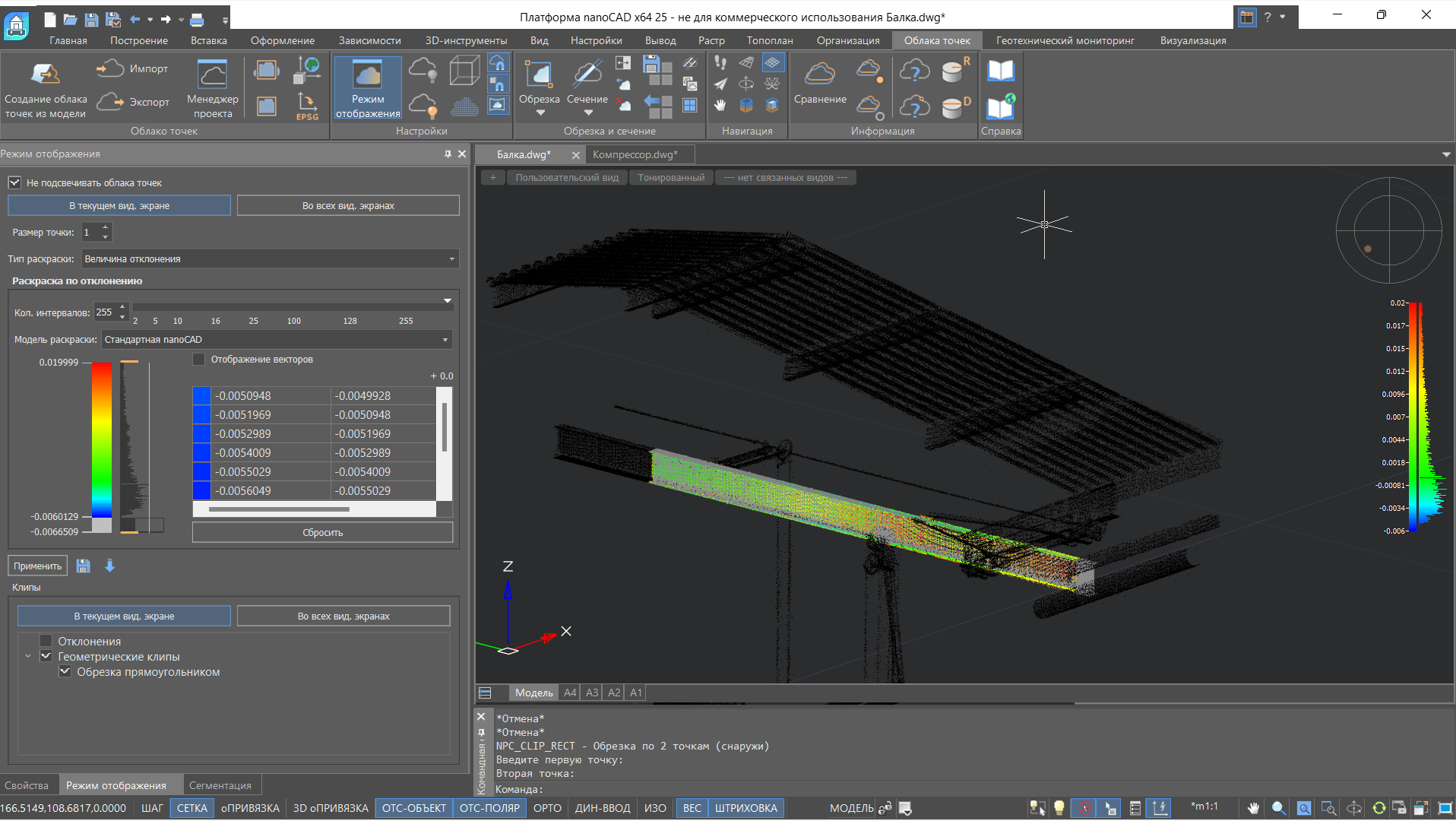The height and width of the screenshot is (821, 1456).
Task: Click the EPSG coordinate system icon
Action: pos(307,106)
